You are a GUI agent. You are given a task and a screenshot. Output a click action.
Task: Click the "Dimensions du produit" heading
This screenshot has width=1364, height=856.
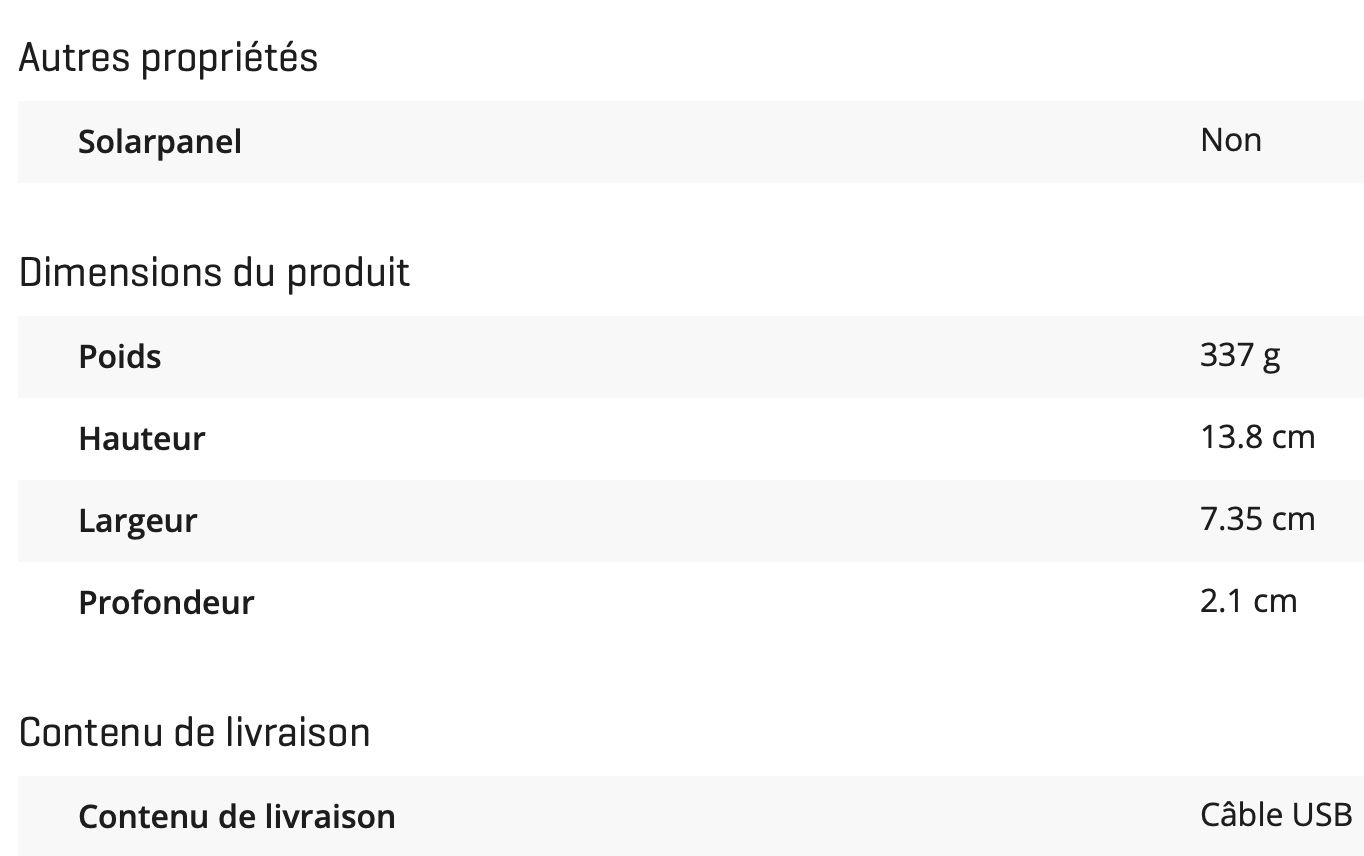(x=214, y=273)
